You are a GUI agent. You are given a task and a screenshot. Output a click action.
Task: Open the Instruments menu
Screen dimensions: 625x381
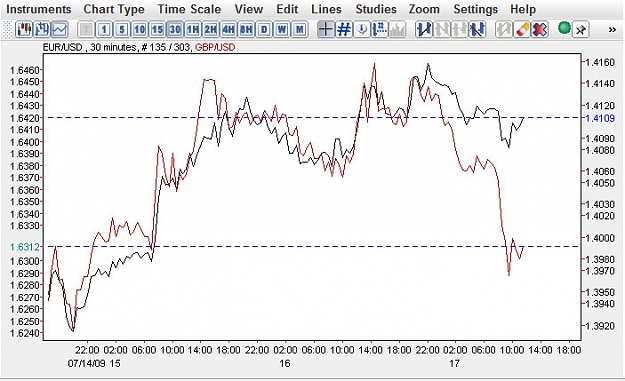click(39, 9)
